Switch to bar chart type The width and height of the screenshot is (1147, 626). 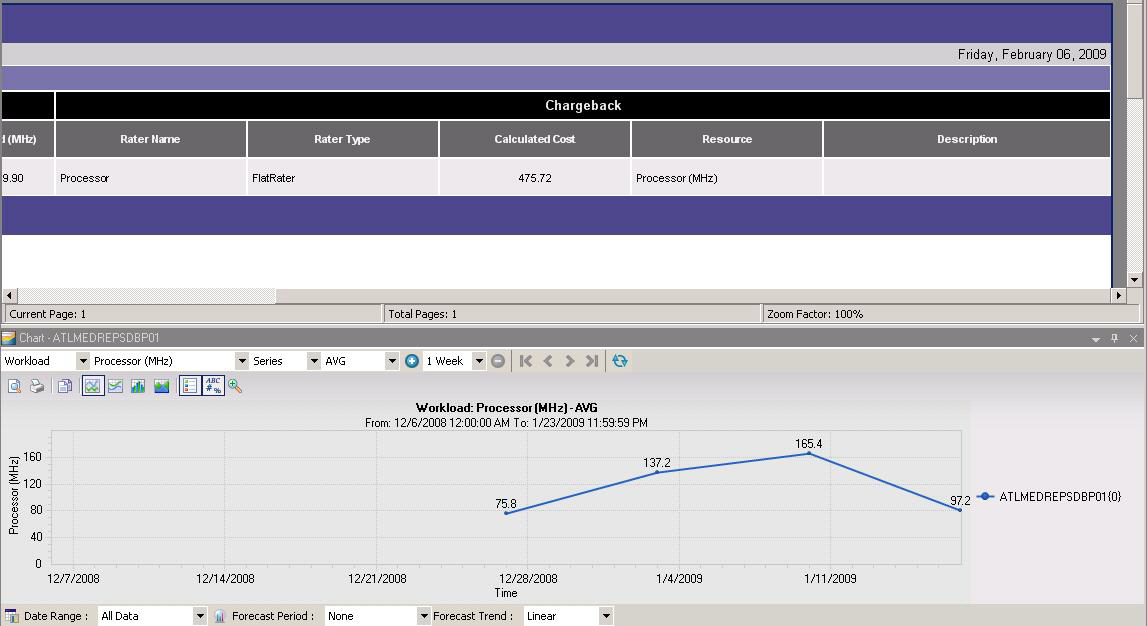[138, 386]
